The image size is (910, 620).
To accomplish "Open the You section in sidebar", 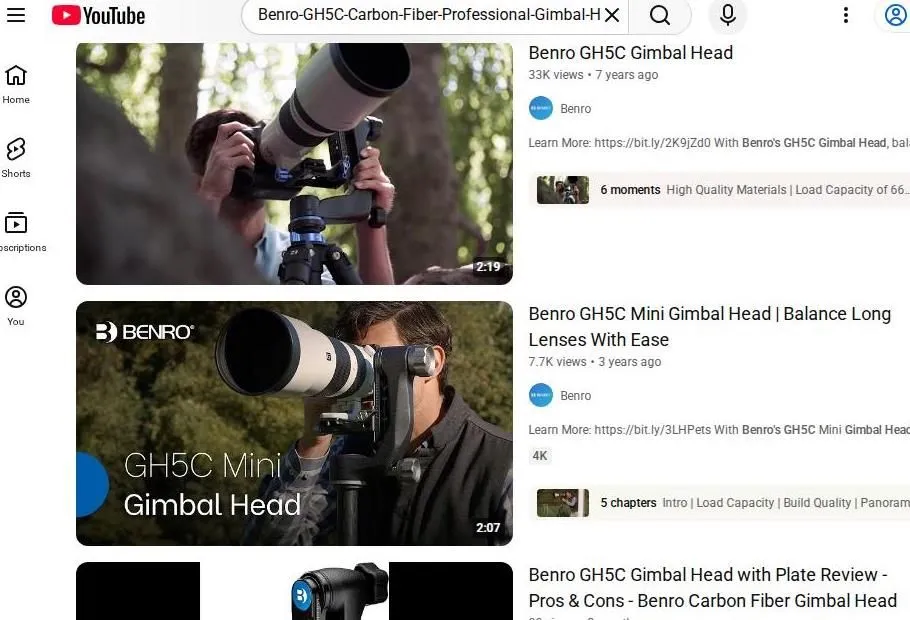I will pos(16,306).
